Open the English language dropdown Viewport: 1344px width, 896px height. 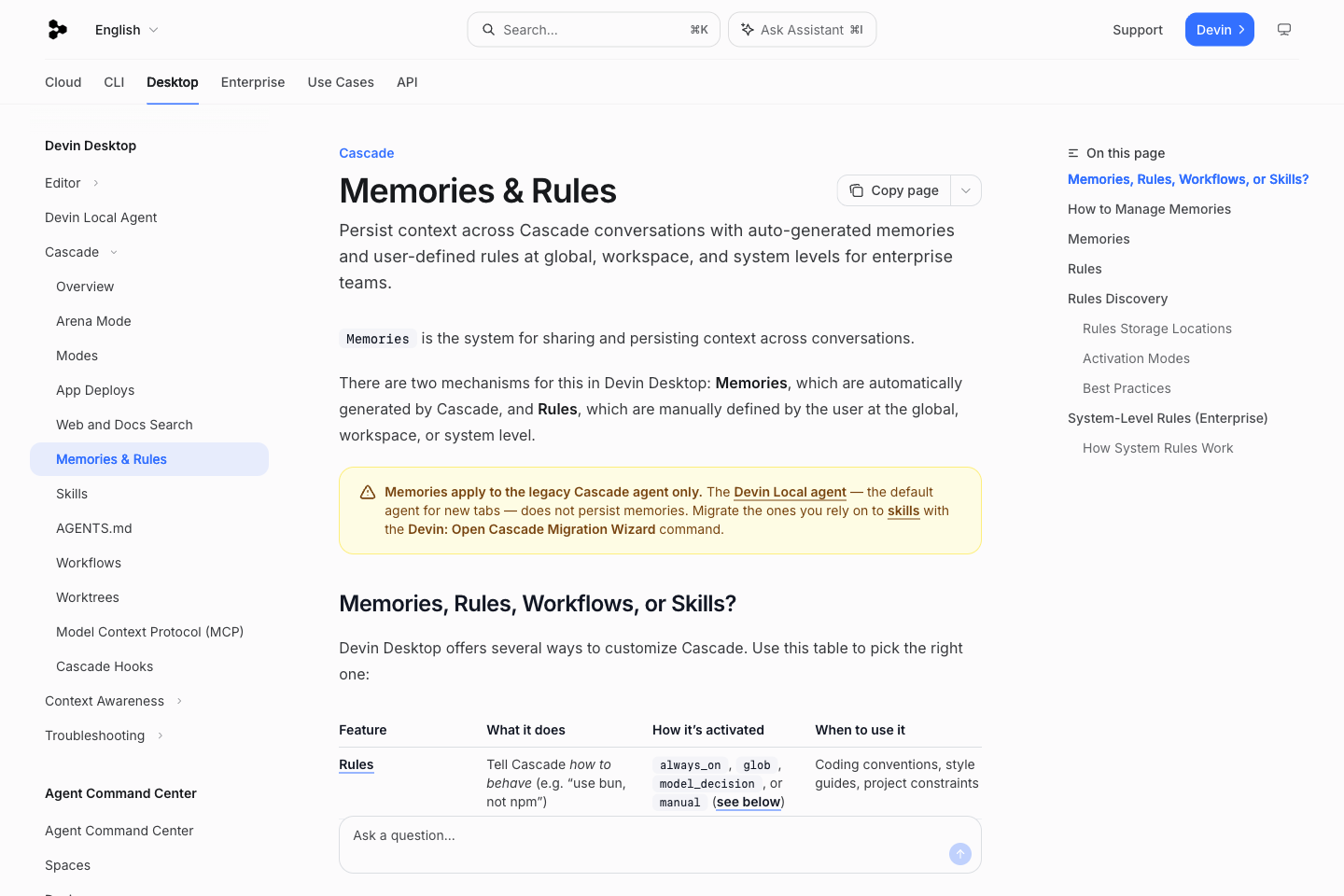127,30
